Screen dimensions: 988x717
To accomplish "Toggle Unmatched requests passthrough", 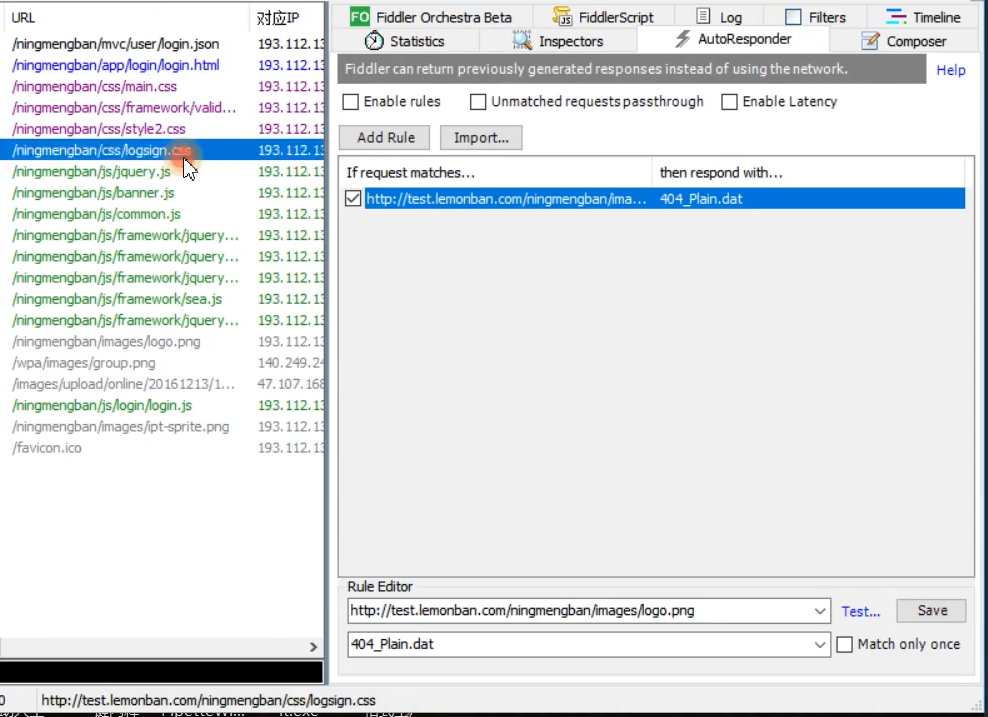I will pos(478,101).
